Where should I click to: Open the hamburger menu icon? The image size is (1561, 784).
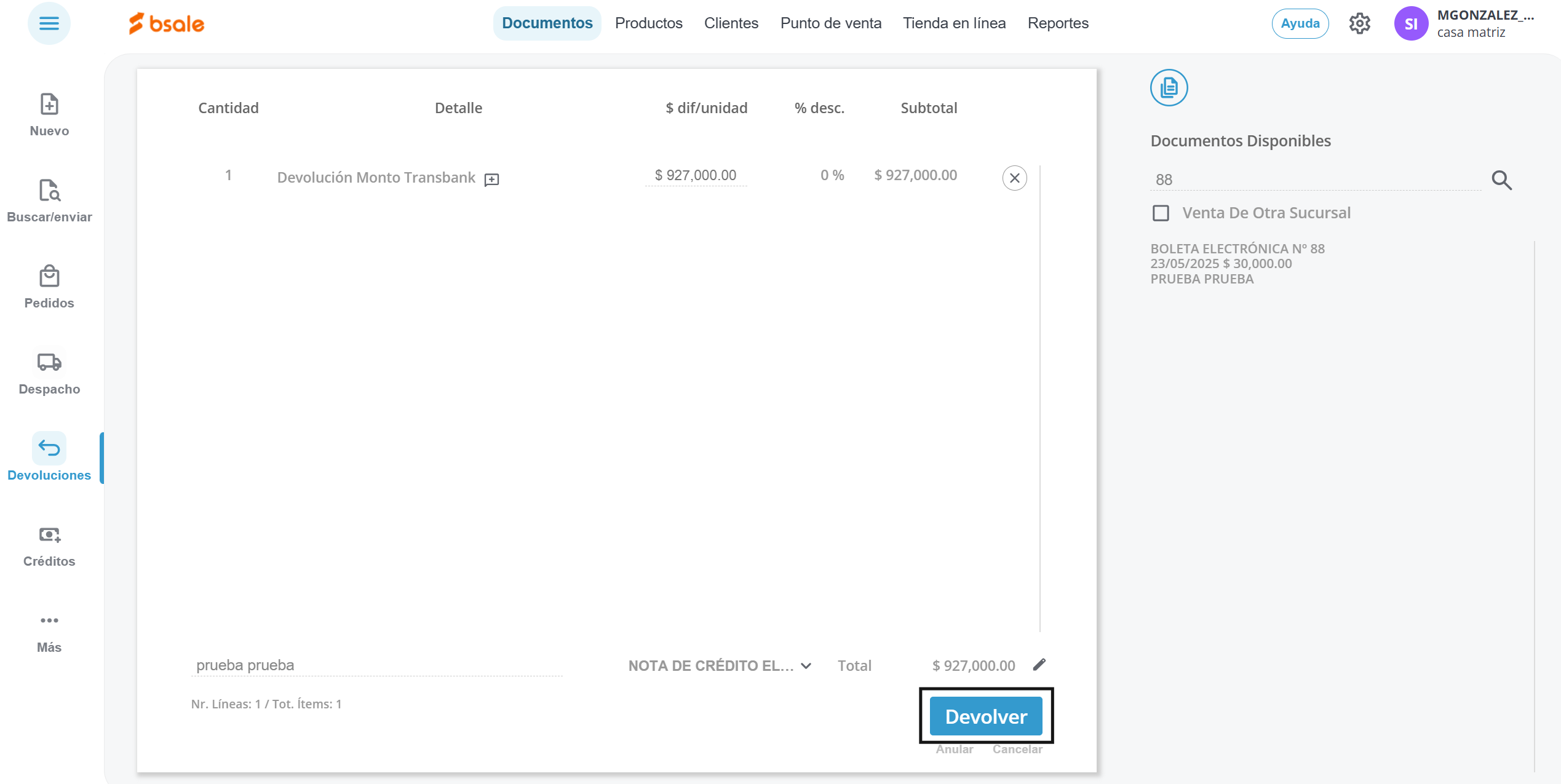pos(49,24)
